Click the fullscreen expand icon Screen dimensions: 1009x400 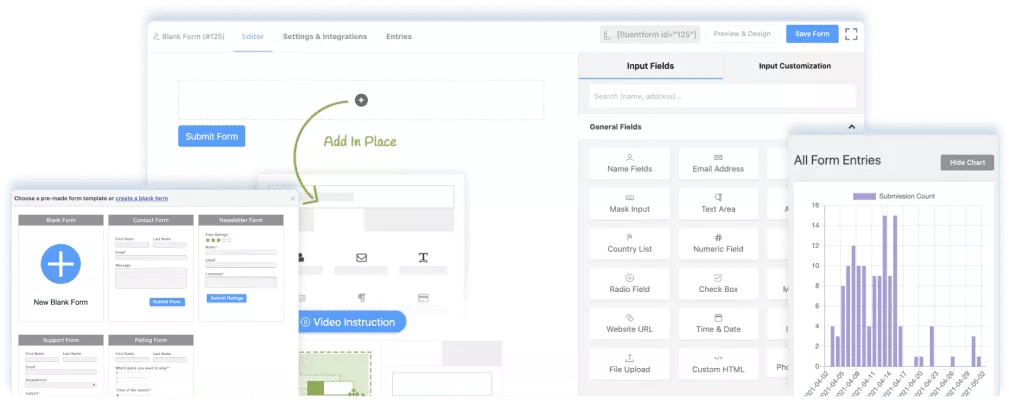(x=851, y=34)
